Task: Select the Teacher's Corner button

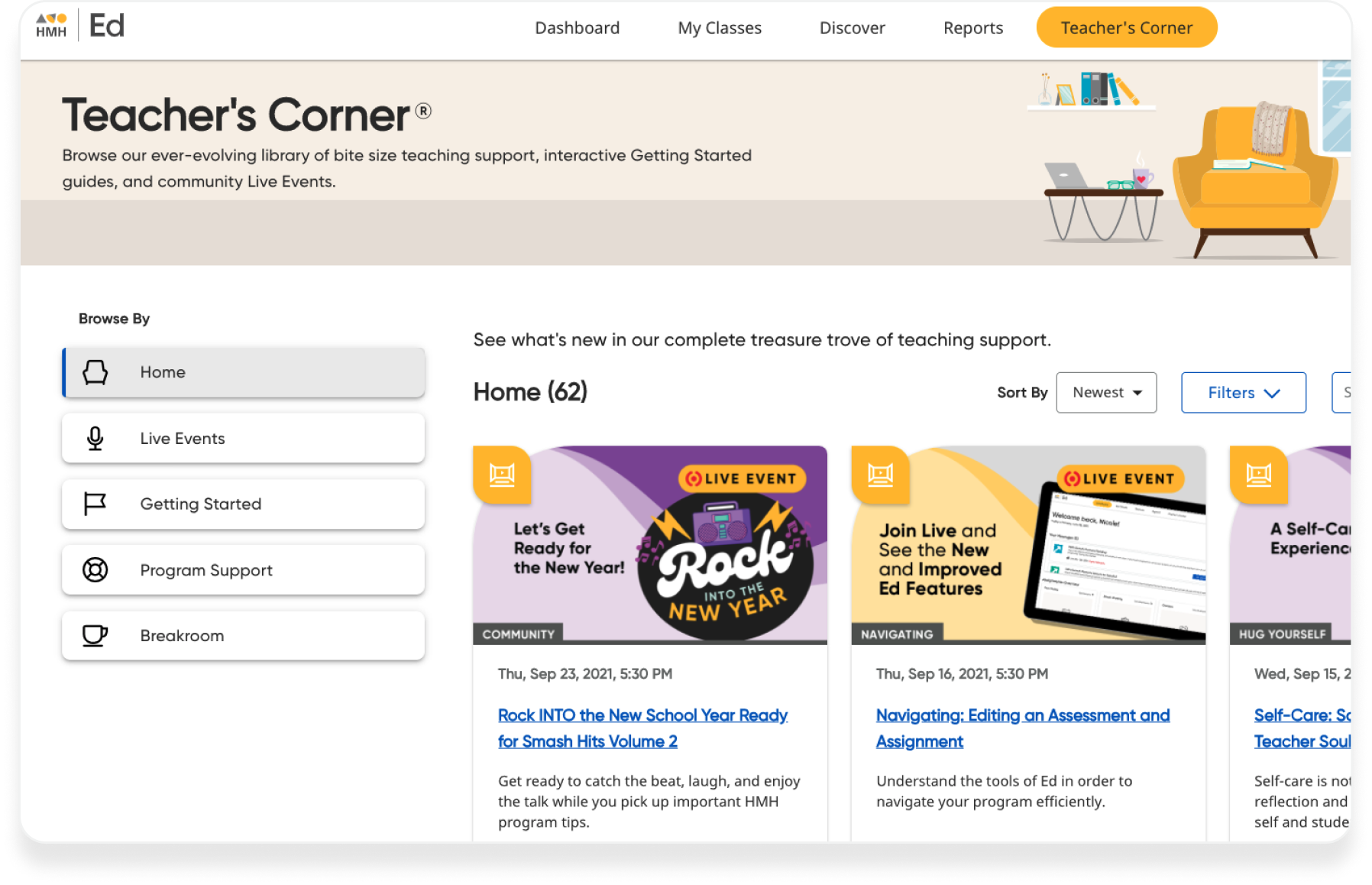Action: [1127, 28]
